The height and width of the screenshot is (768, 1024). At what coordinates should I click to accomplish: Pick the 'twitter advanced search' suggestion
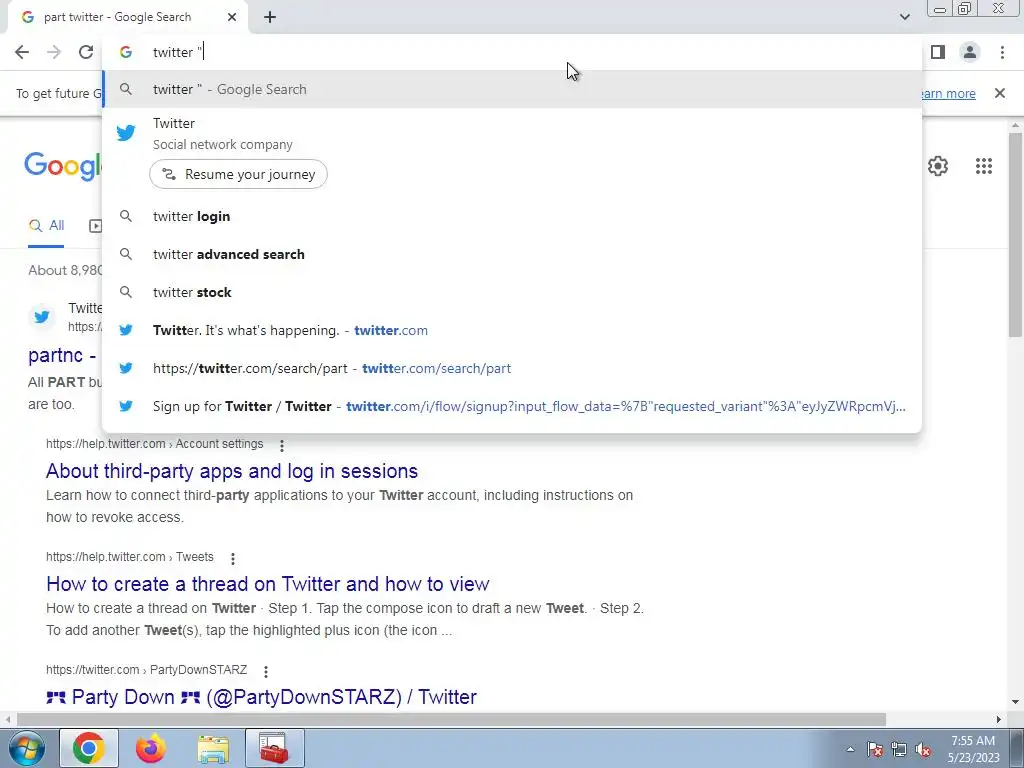pyautogui.click(x=512, y=254)
